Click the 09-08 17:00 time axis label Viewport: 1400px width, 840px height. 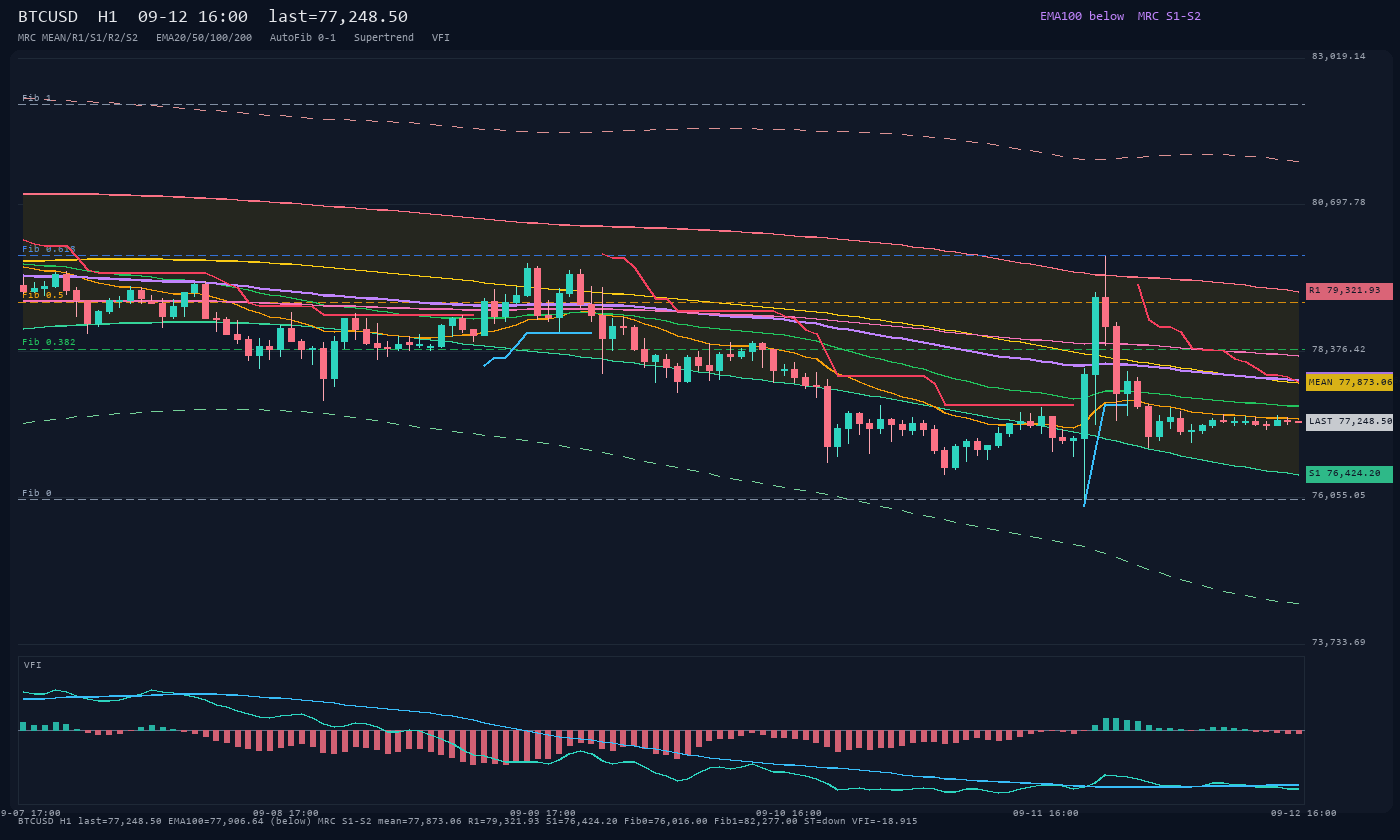[x=286, y=813]
